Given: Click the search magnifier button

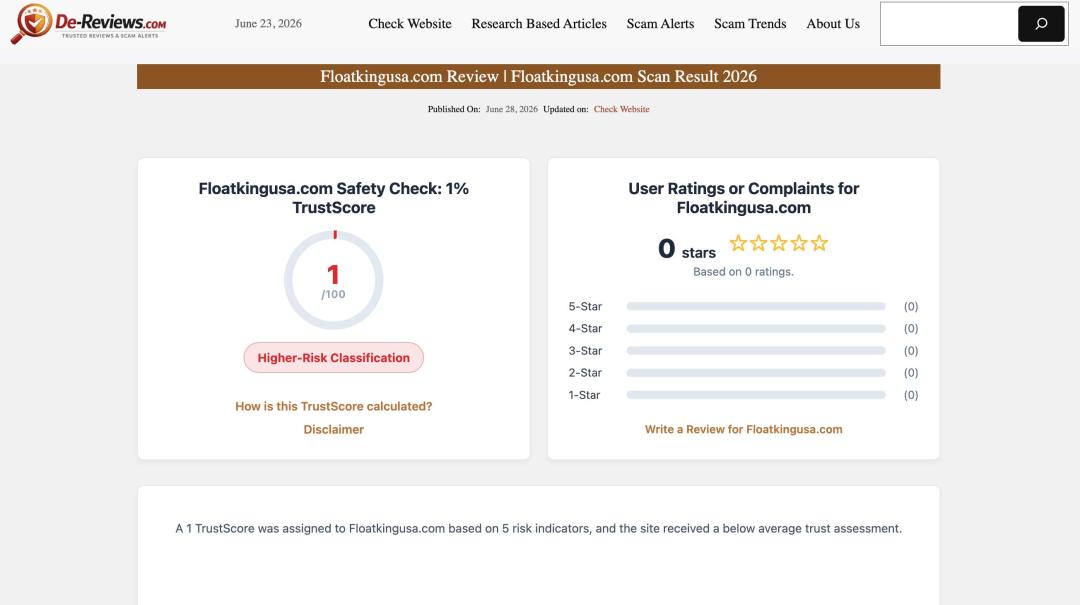Looking at the screenshot, I should [1041, 23].
